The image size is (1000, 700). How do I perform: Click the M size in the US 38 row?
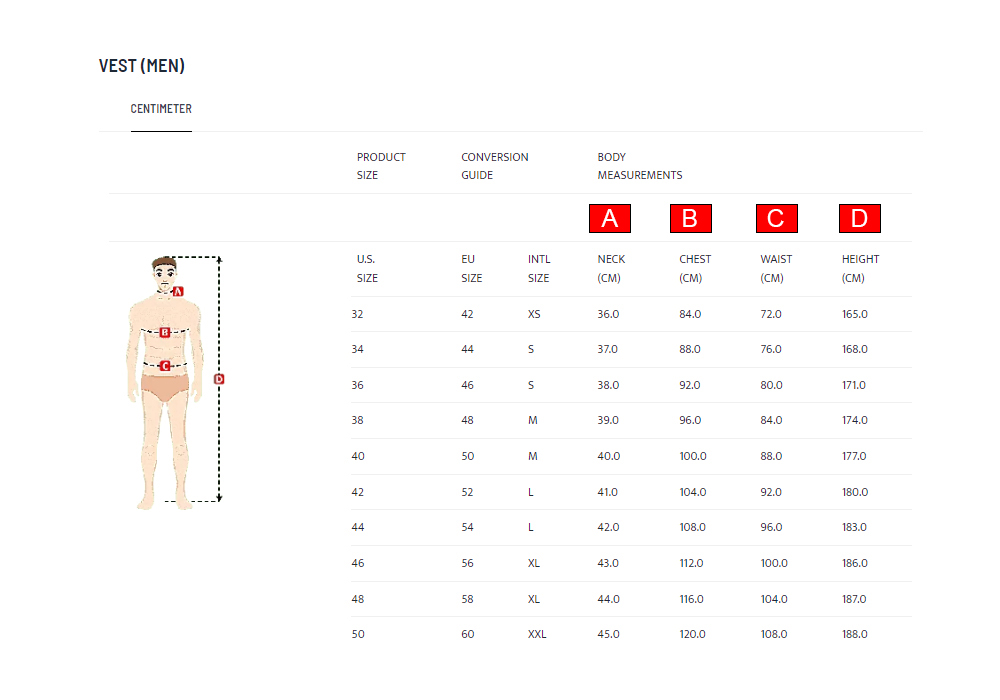533,420
